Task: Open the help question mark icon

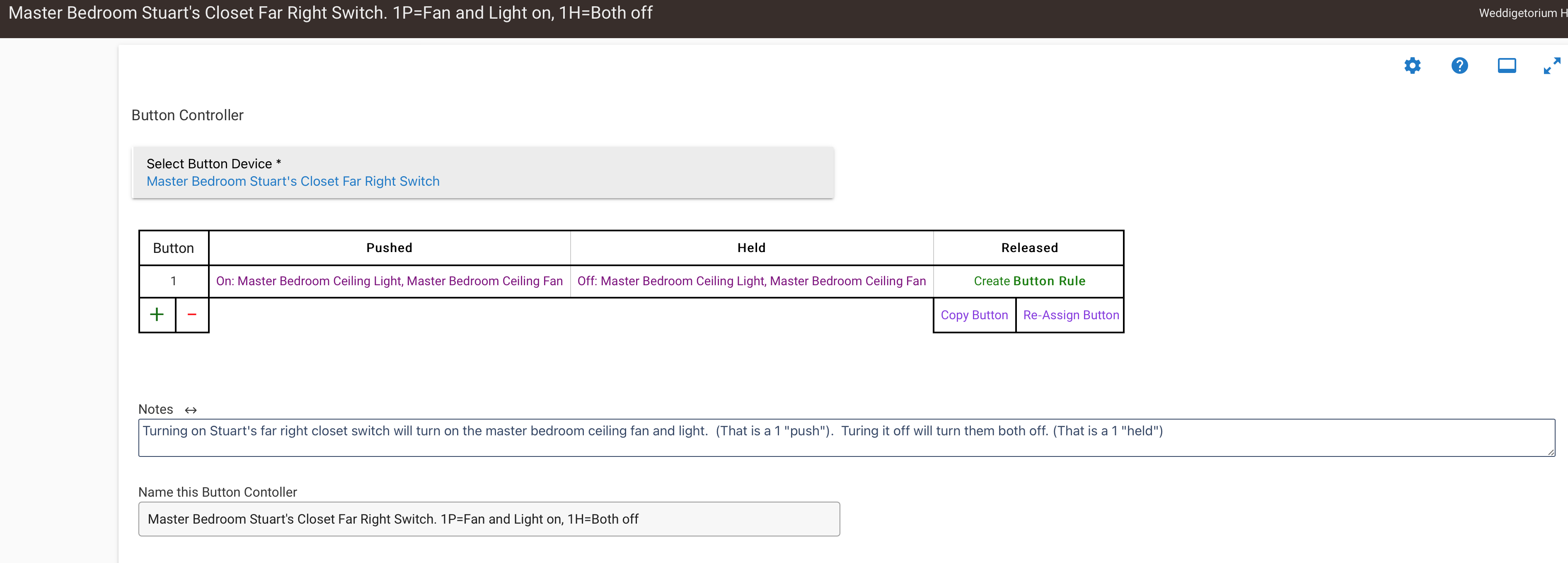Action: point(1459,66)
